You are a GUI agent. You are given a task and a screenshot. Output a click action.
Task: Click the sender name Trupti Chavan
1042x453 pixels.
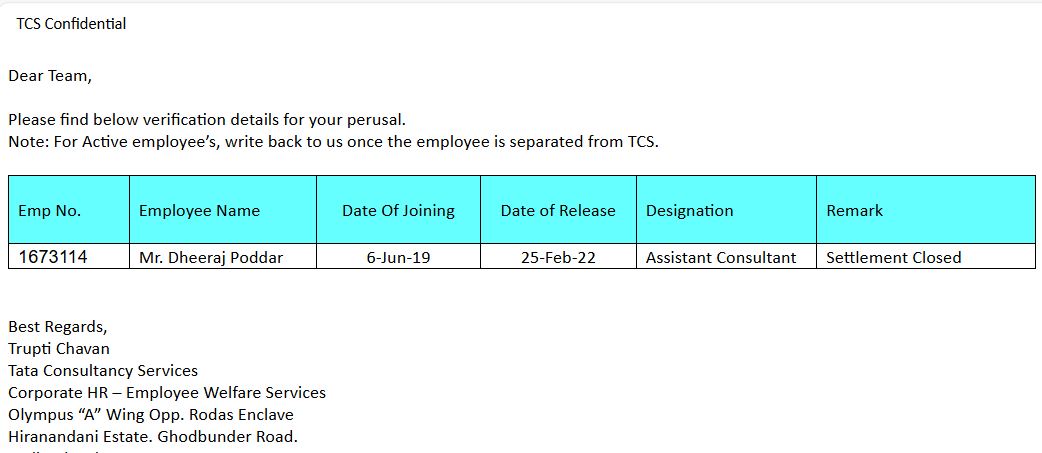click(59, 349)
